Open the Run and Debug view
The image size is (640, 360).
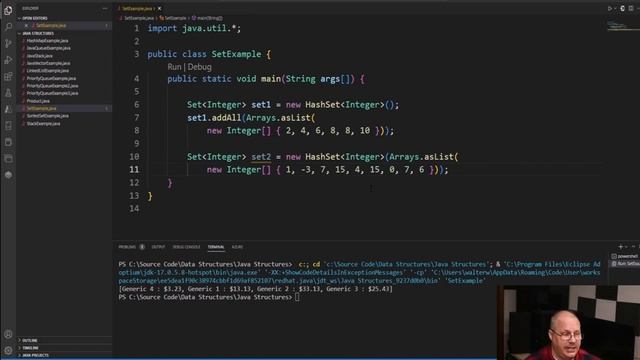point(8,60)
